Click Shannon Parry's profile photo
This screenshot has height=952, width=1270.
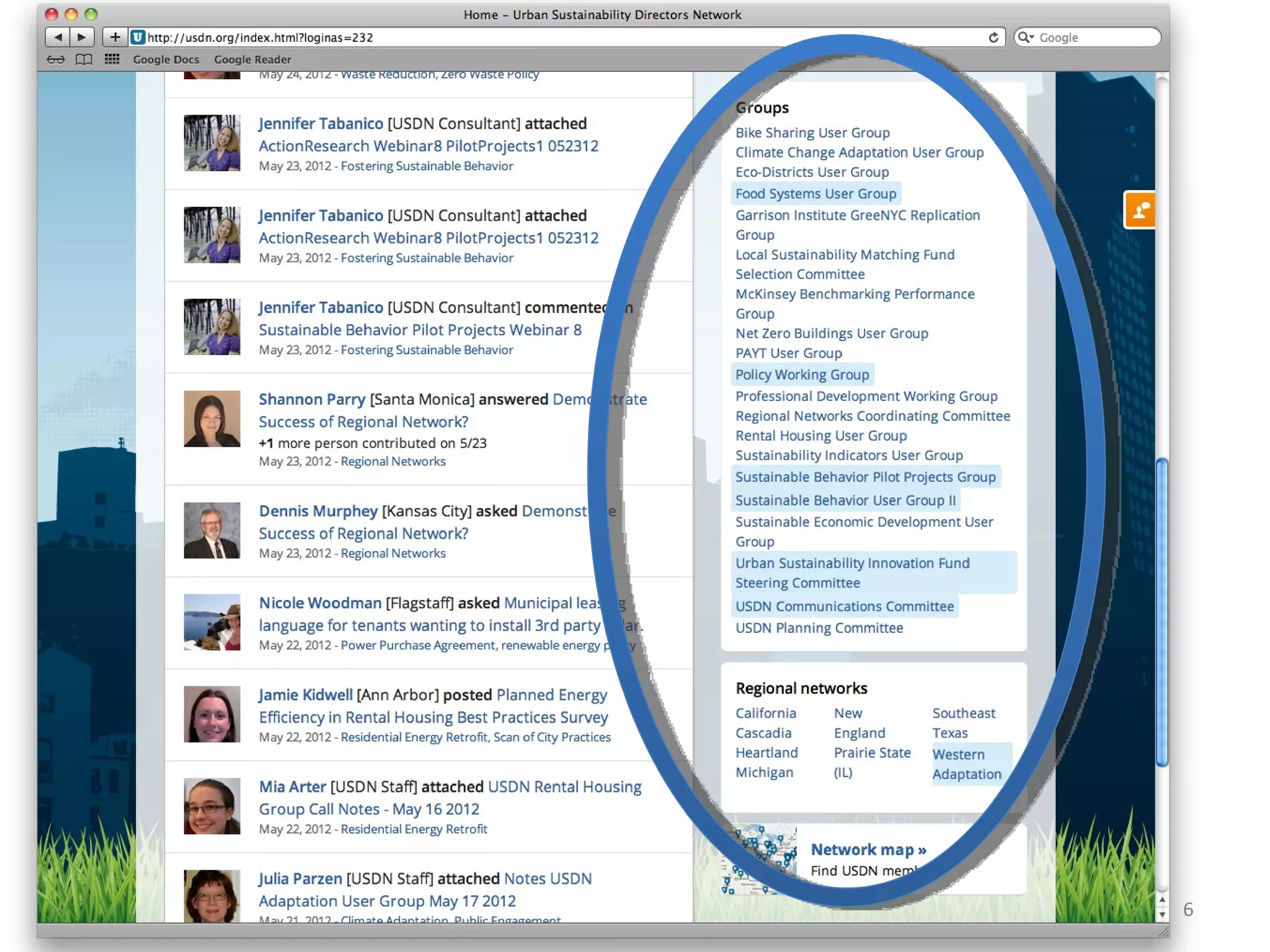(212, 419)
